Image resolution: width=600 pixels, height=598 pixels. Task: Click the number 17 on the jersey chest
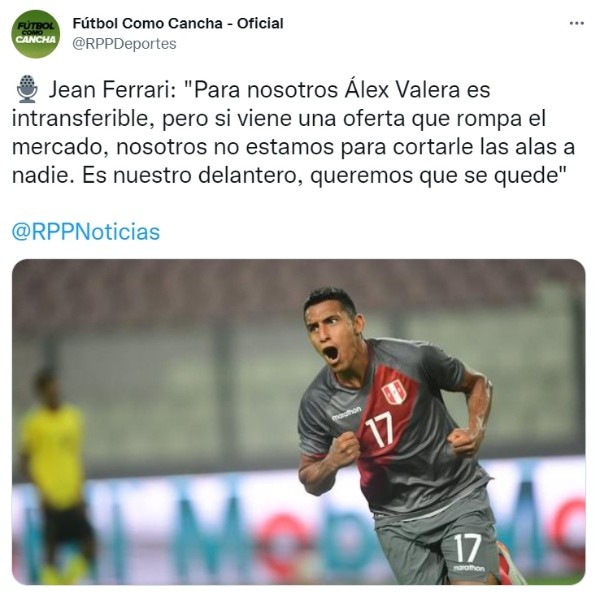379,430
